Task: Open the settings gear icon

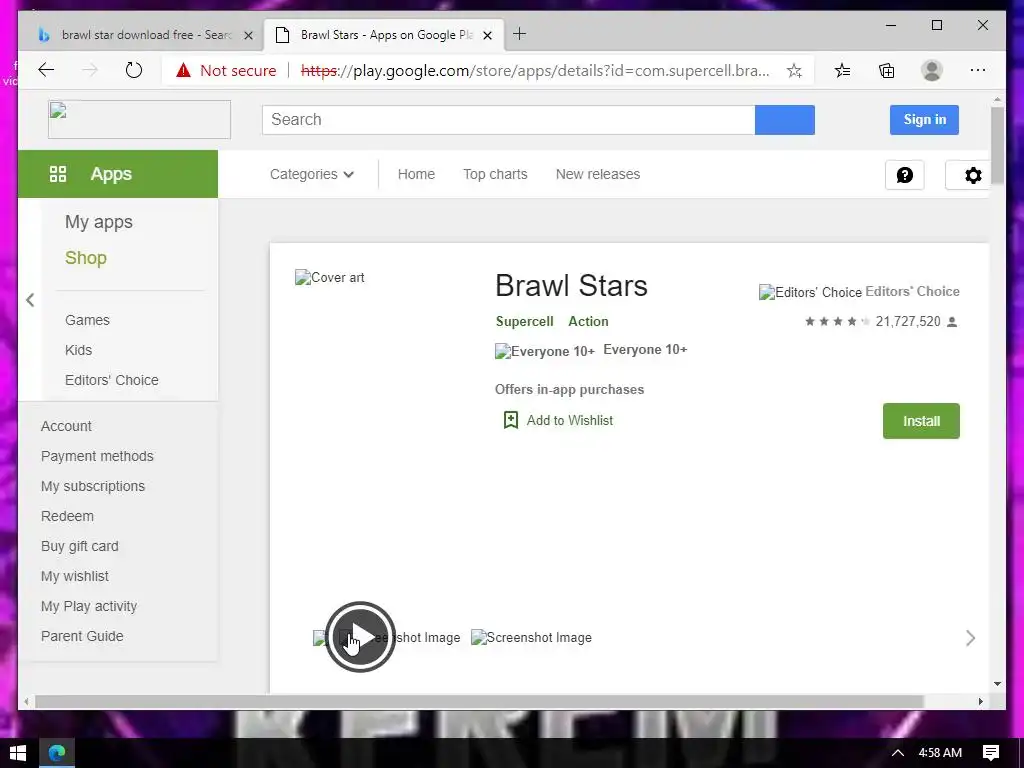Action: 972,175
